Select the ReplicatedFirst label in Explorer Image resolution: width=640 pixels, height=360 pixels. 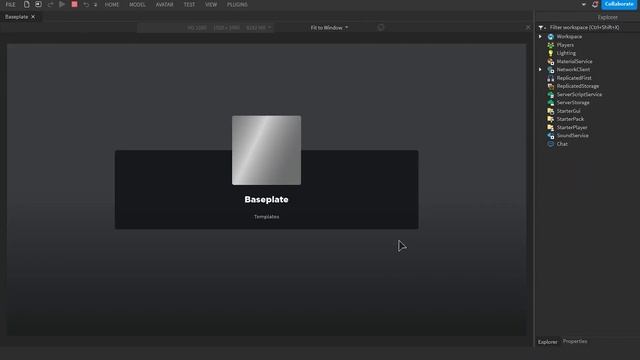[574, 78]
